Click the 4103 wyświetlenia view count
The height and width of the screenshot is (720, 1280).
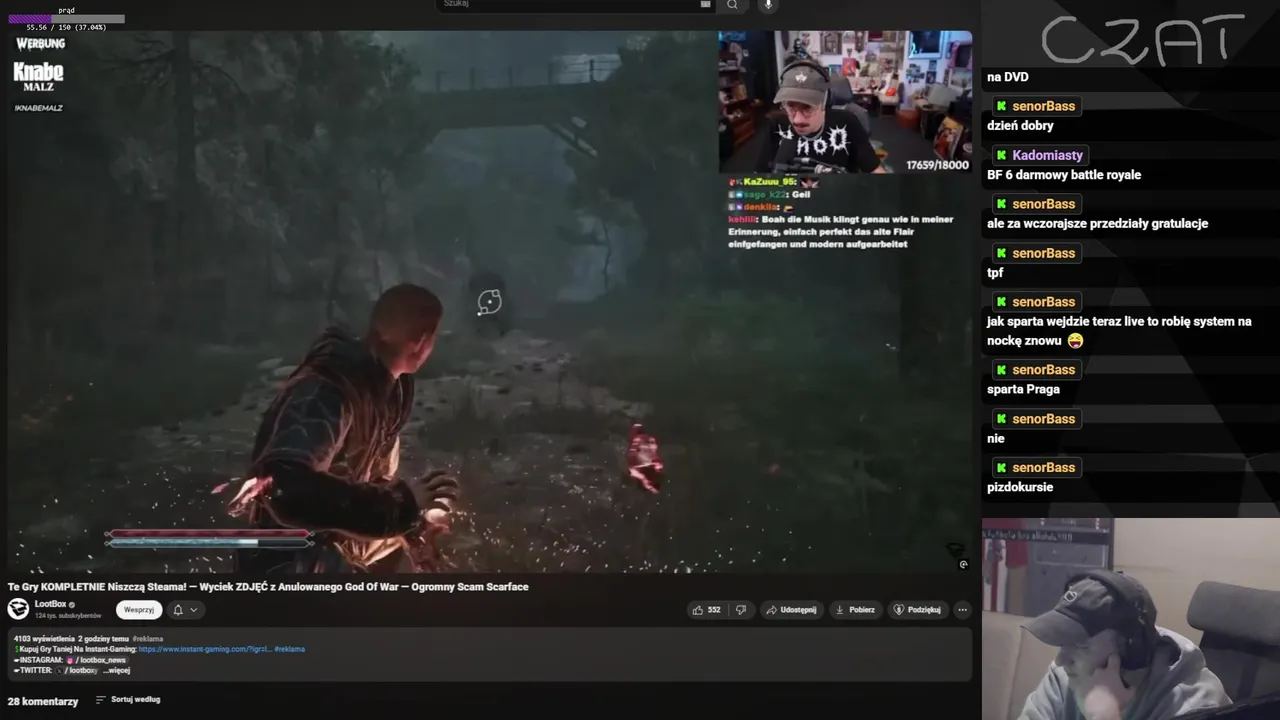point(43,638)
